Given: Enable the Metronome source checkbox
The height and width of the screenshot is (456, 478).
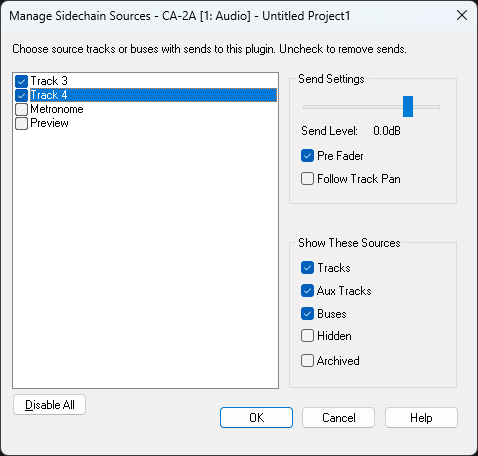Looking at the screenshot, I should 21,109.
